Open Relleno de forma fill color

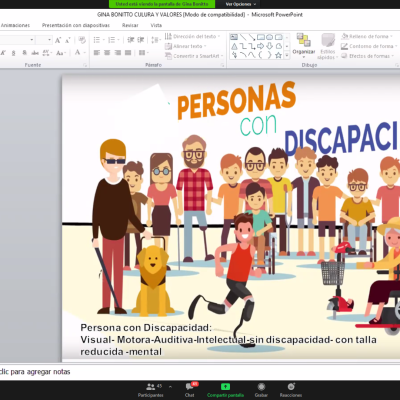coord(367,36)
